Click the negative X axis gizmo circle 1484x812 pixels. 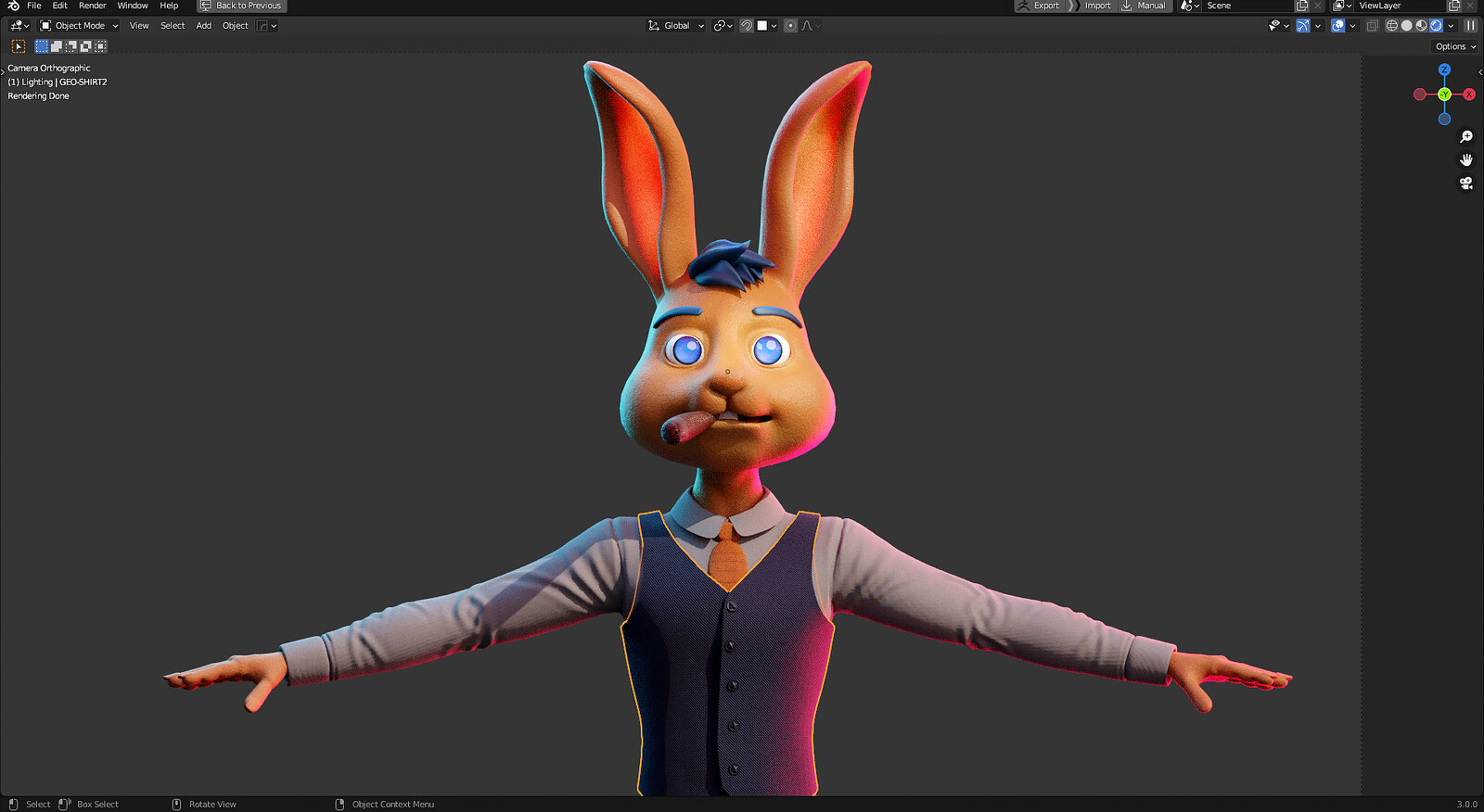pyautogui.click(x=1419, y=95)
